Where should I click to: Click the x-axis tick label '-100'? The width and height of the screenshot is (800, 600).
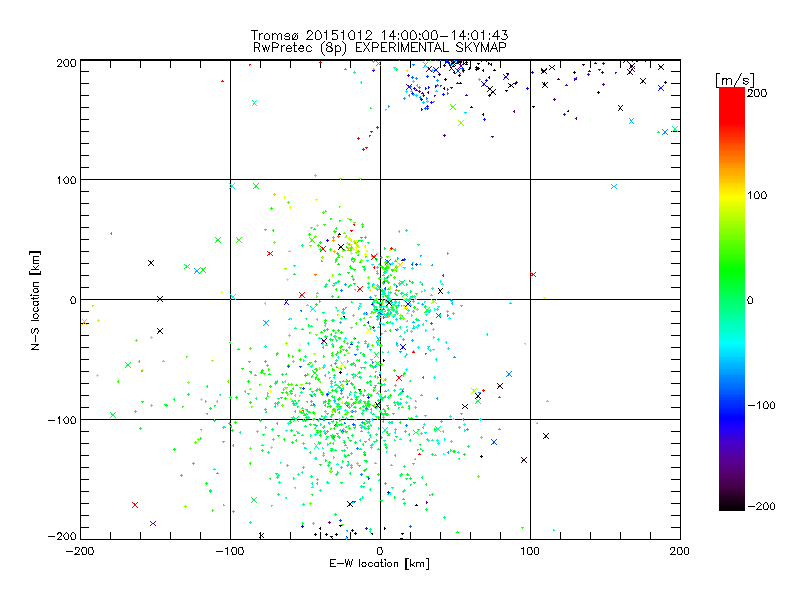(x=230, y=551)
